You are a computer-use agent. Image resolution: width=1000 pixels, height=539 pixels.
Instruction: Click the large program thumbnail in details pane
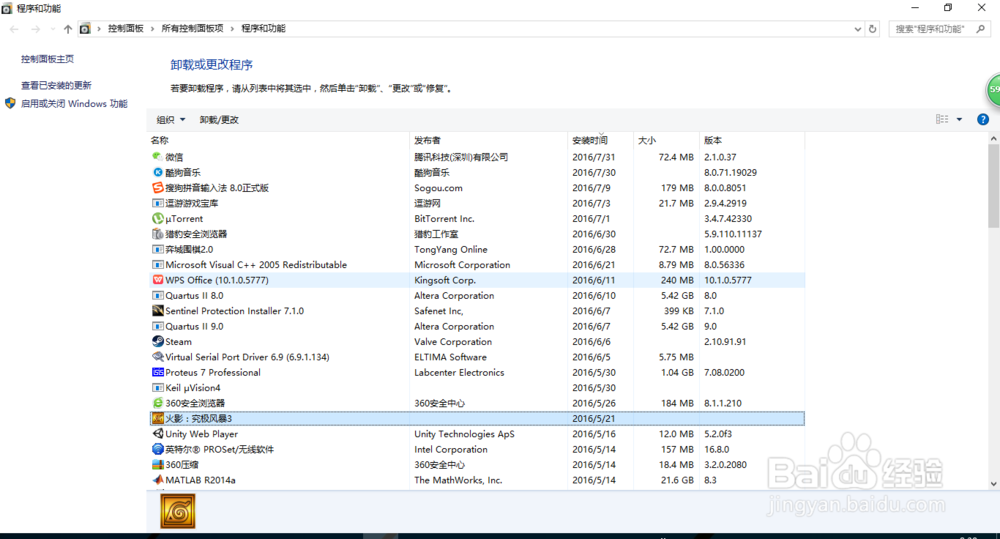click(178, 511)
